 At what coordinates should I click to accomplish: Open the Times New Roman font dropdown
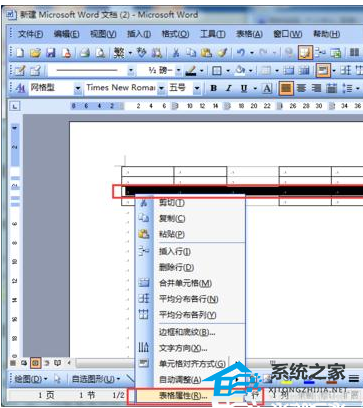click(161, 88)
